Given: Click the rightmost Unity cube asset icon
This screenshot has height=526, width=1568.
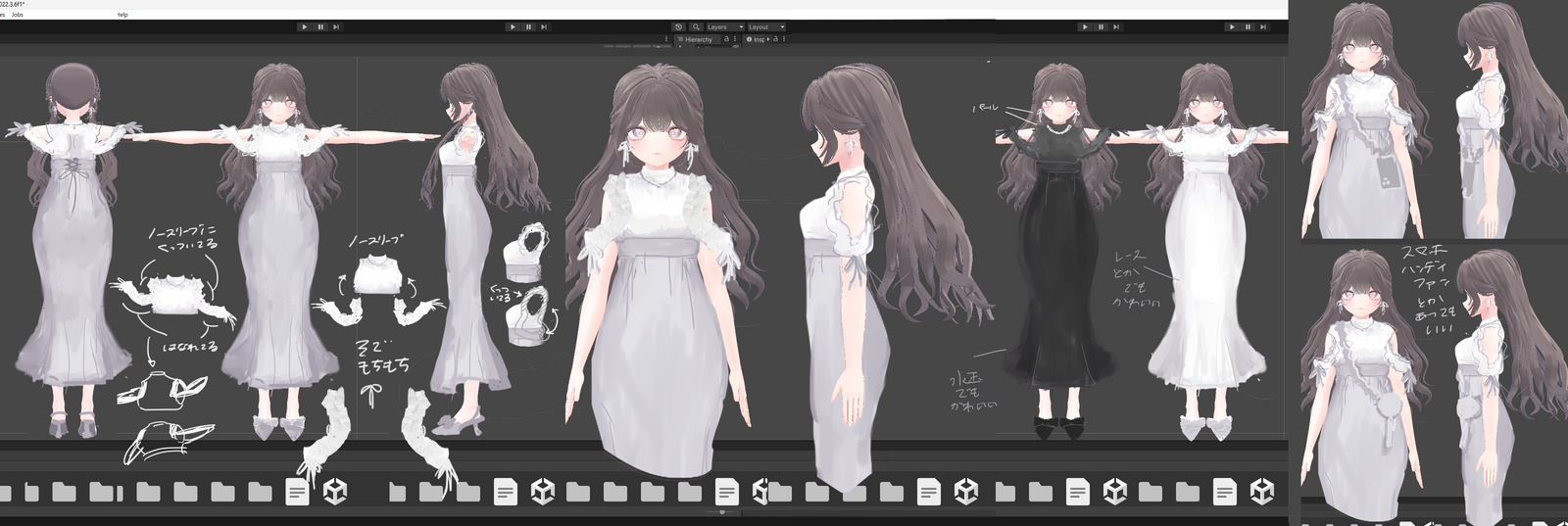Looking at the screenshot, I should click(1263, 491).
